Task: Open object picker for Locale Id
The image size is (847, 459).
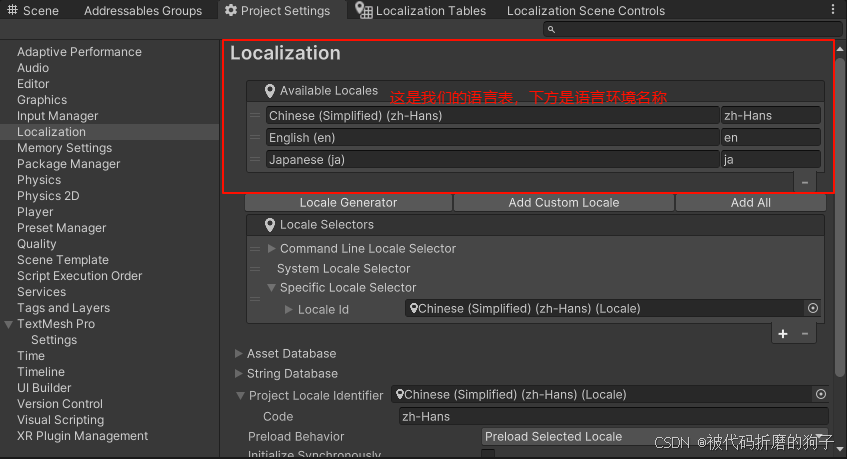Action: click(813, 308)
